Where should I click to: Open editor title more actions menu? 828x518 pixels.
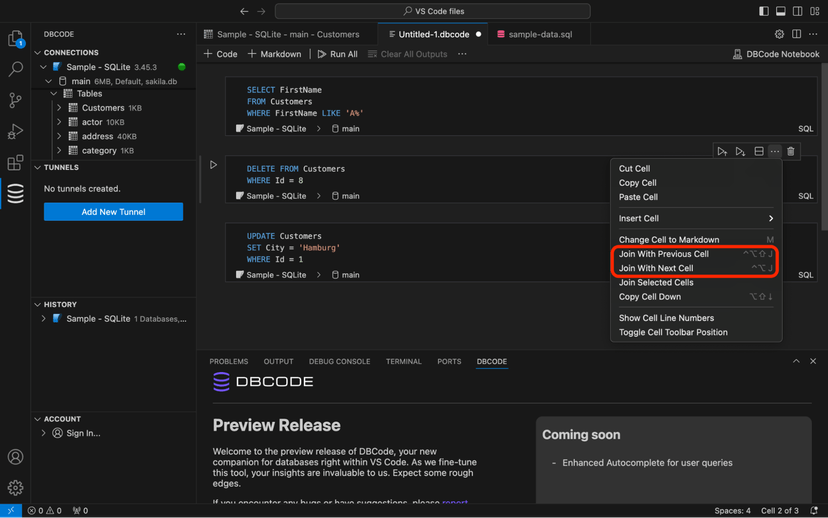[x=813, y=34]
